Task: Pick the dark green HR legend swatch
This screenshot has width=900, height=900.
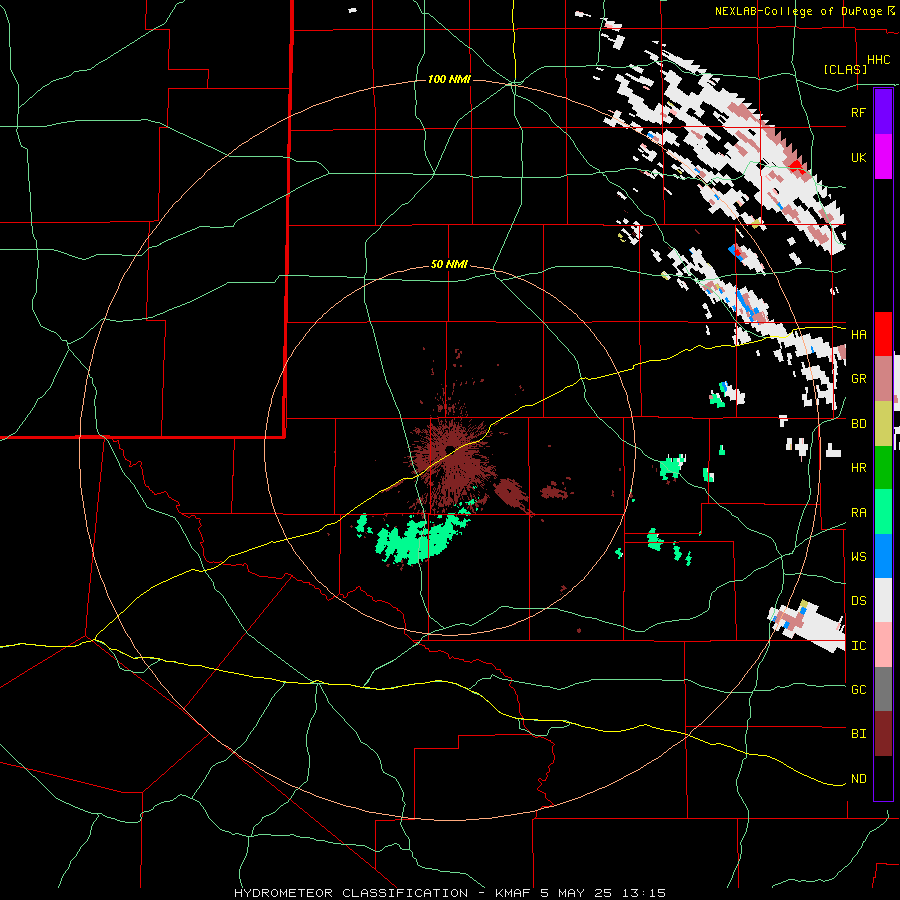Action: click(883, 468)
